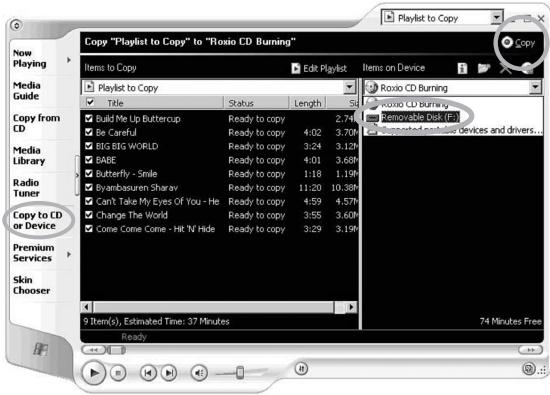Expand the Premium Services submenu arrow
Screen dimensions: 550x395
pos(69,254)
